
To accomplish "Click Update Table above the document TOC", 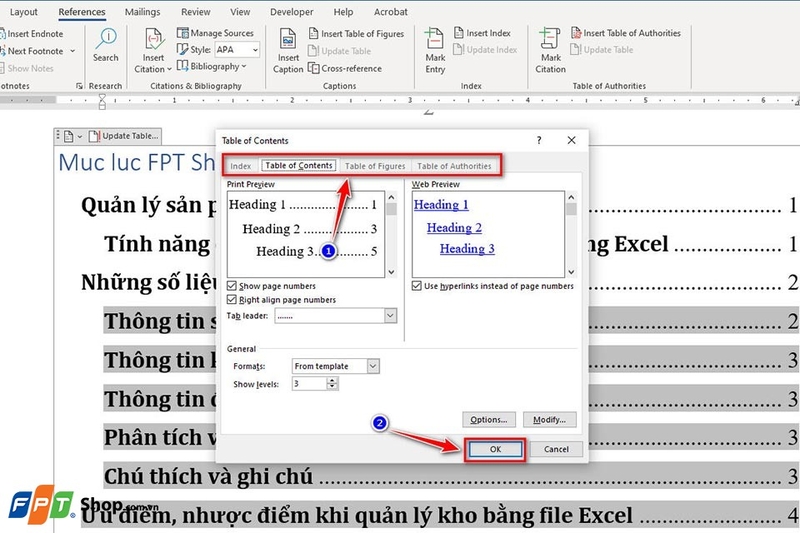I will pyautogui.click(x=124, y=136).
